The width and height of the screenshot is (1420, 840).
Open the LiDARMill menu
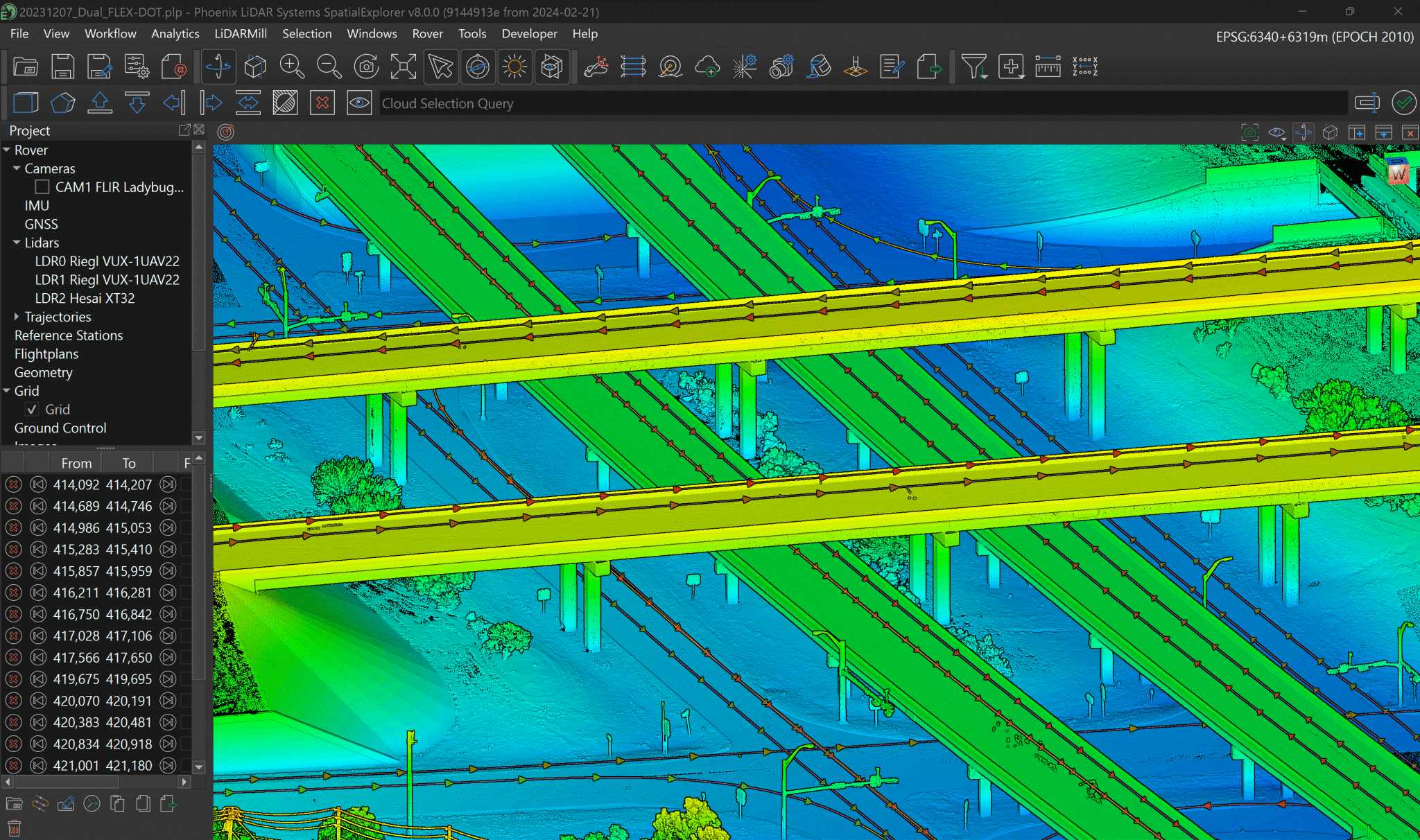pyautogui.click(x=240, y=33)
